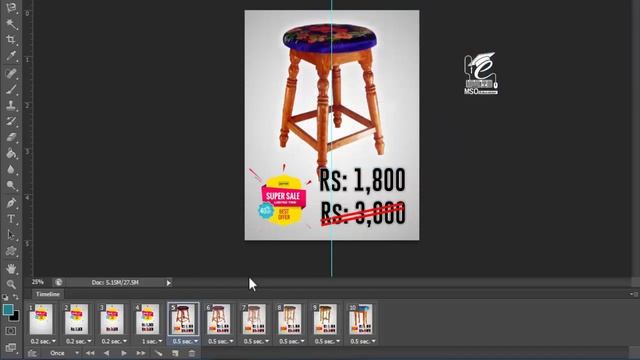Select timeline frame 1 thumbnail
640x360 pixels.
click(41, 320)
